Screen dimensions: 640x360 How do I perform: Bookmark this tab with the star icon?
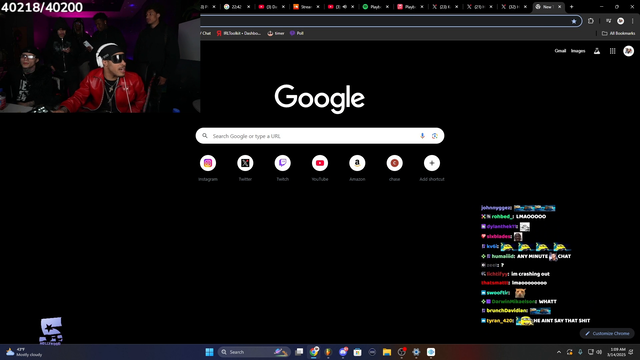click(574, 21)
